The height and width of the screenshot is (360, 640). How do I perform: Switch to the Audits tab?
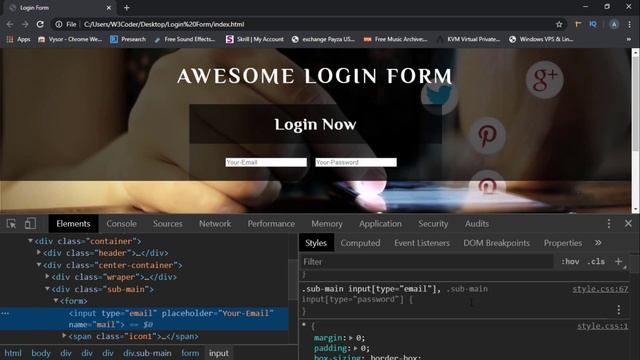pos(477,224)
